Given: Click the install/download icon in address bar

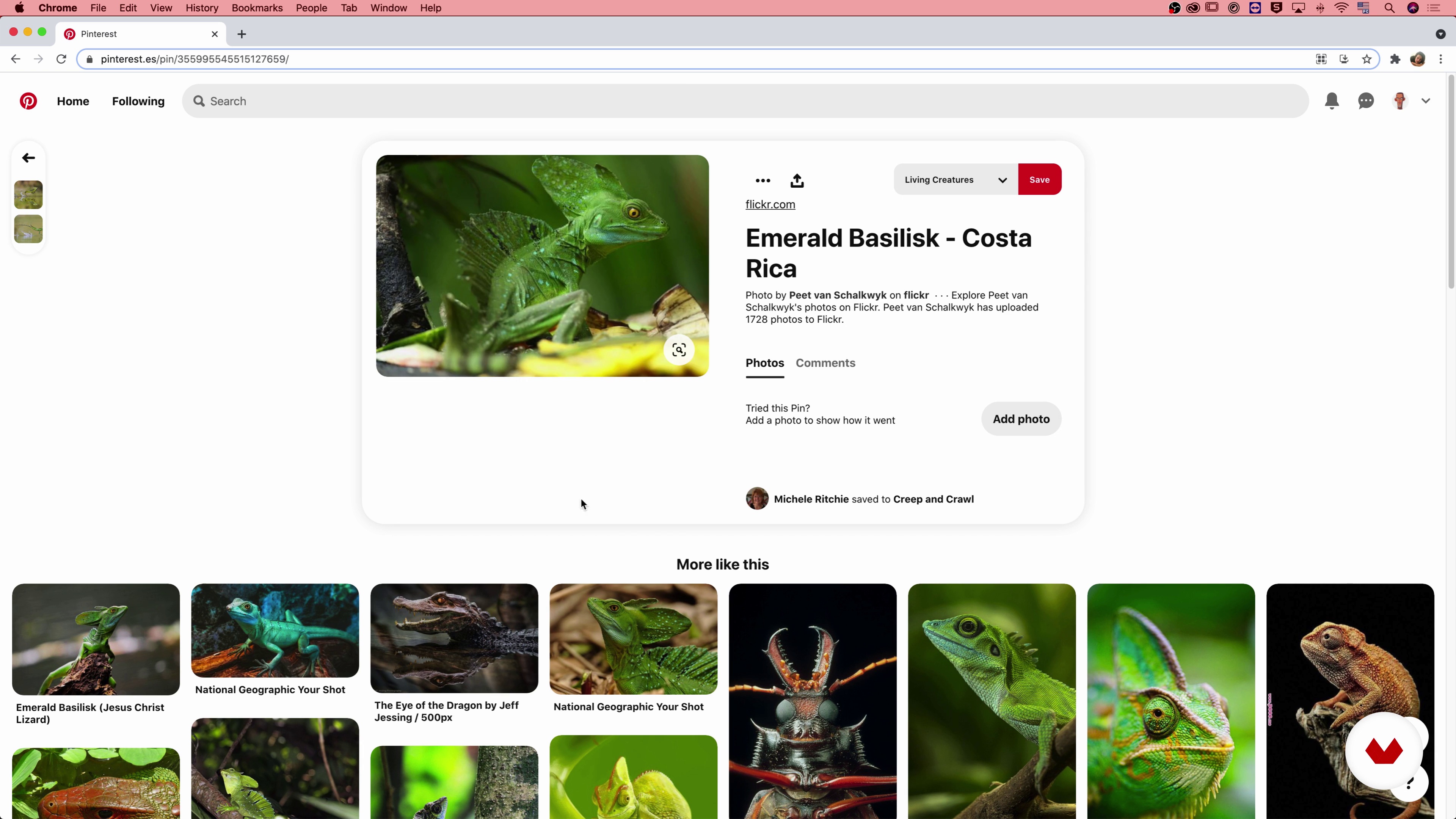Looking at the screenshot, I should (x=1344, y=59).
